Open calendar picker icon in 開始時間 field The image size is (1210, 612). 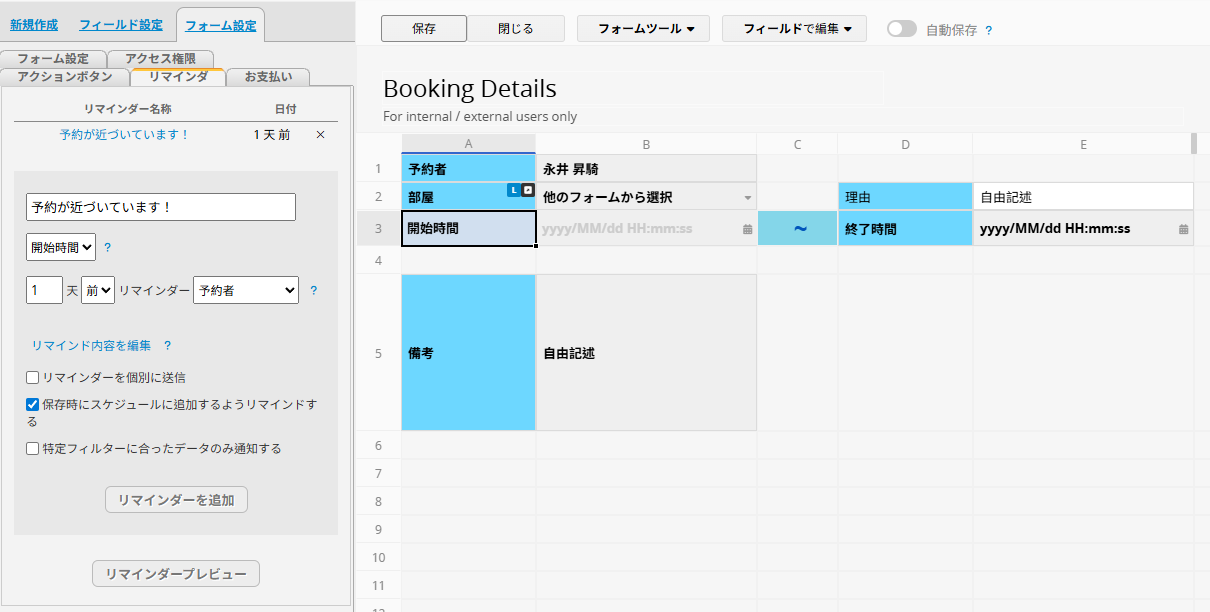[x=747, y=229]
